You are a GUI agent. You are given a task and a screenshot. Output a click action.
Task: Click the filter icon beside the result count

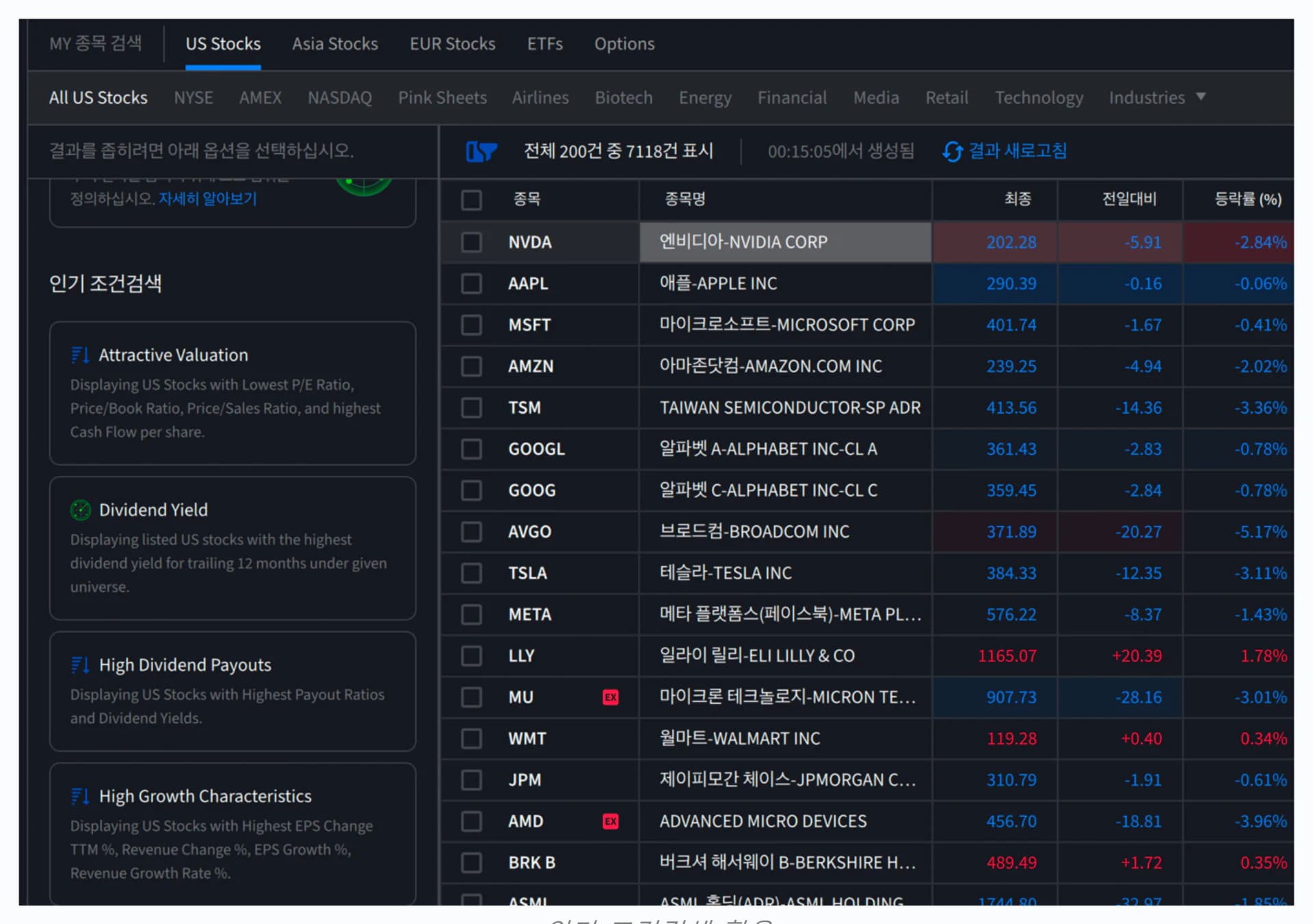(481, 151)
